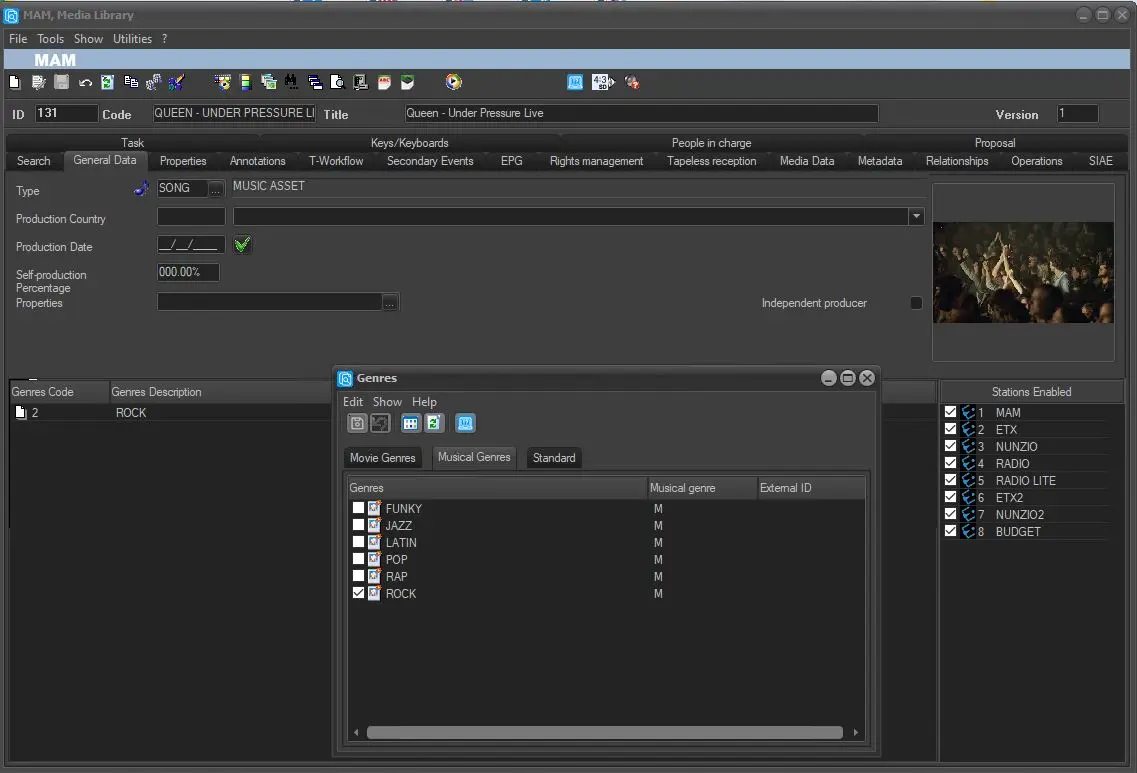Open the Properties field browse button
Viewport: 1137px width, 773px height.
tap(390, 302)
